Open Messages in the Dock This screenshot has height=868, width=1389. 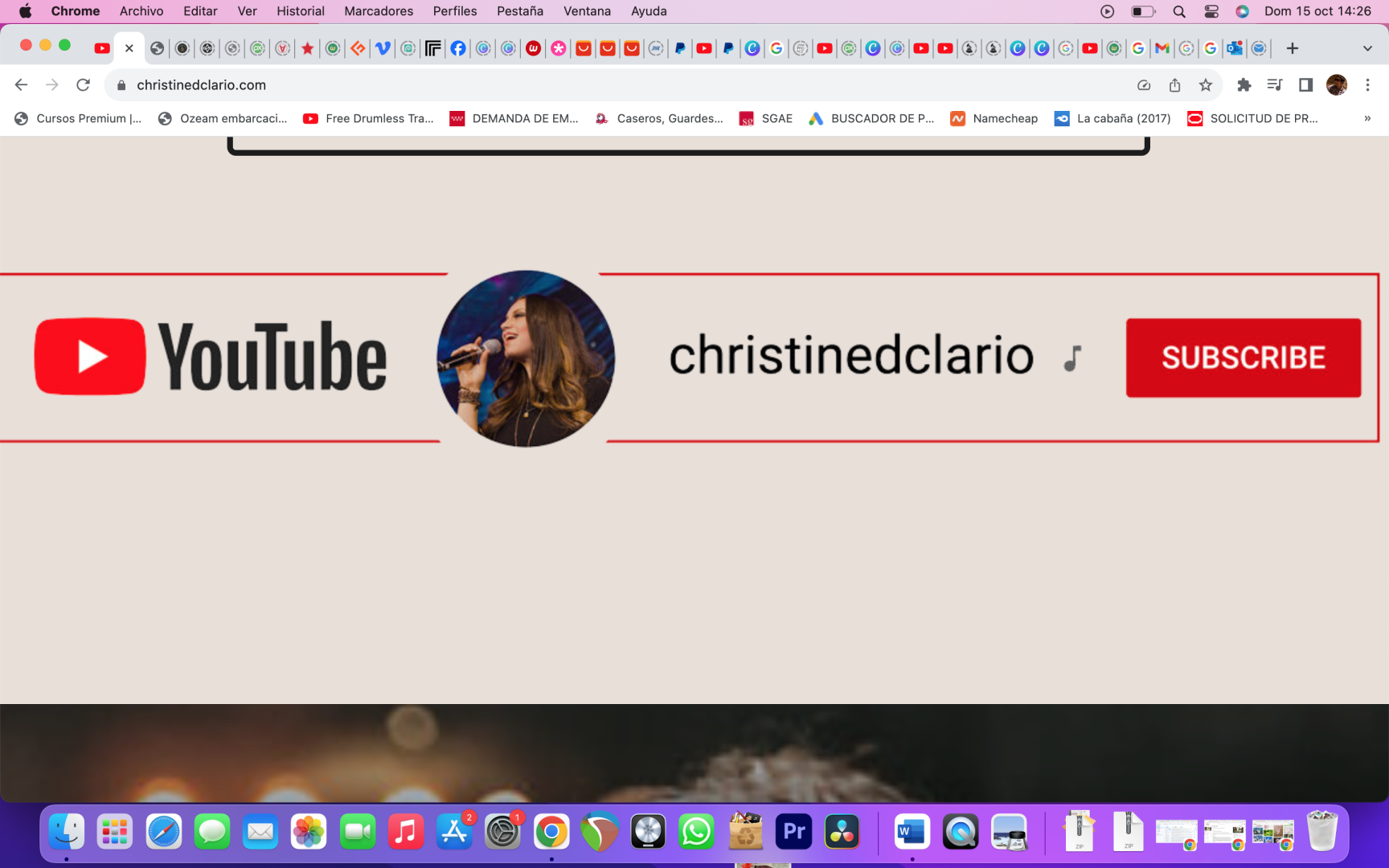212,832
